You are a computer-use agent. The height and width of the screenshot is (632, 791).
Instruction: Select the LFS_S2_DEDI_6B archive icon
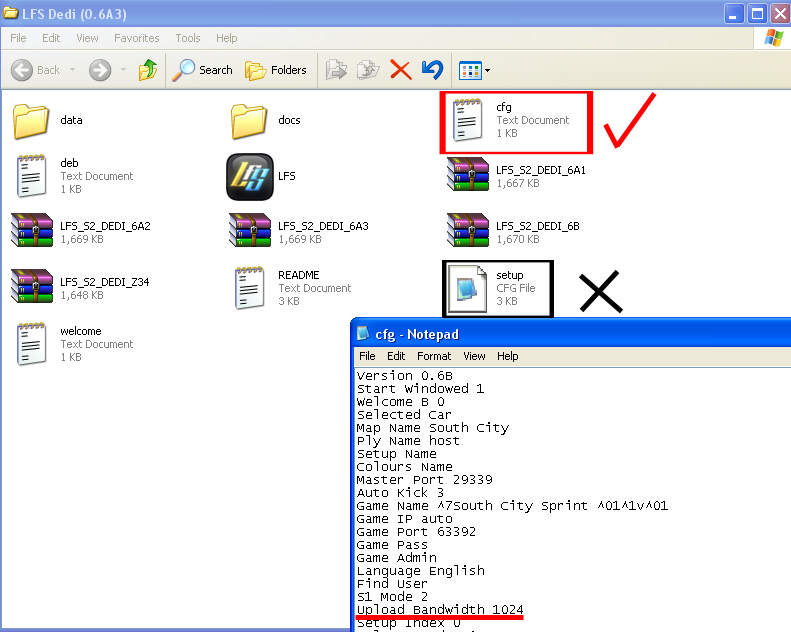(x=468, y=231)
